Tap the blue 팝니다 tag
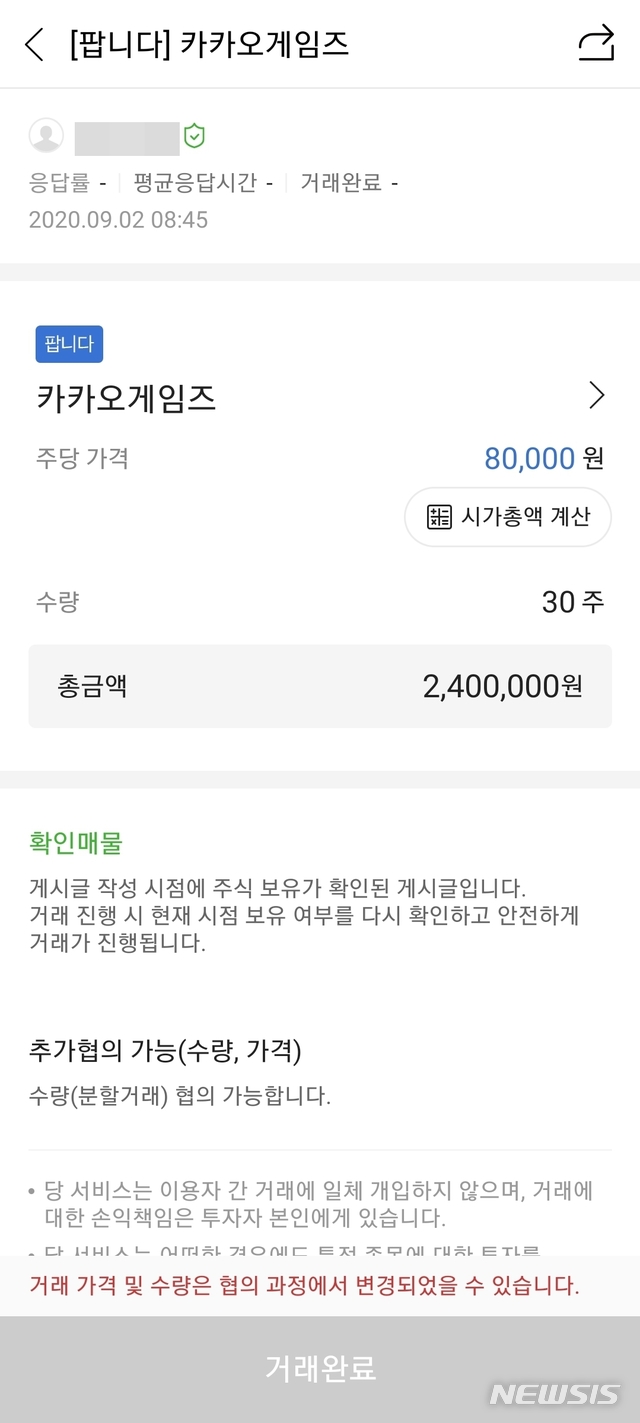 point(69,344)
